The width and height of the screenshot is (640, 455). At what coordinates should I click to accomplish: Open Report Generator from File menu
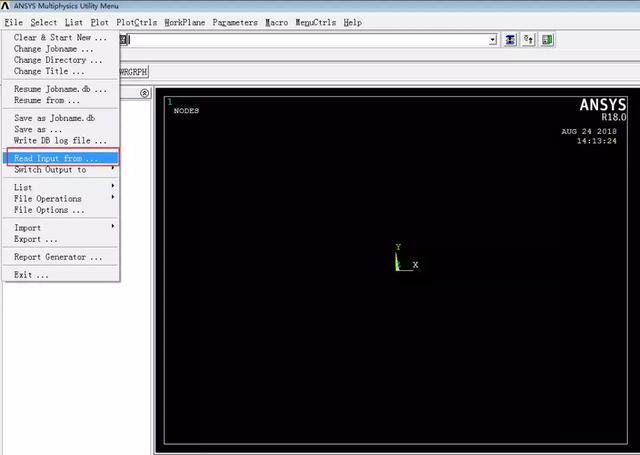(60, 257)
